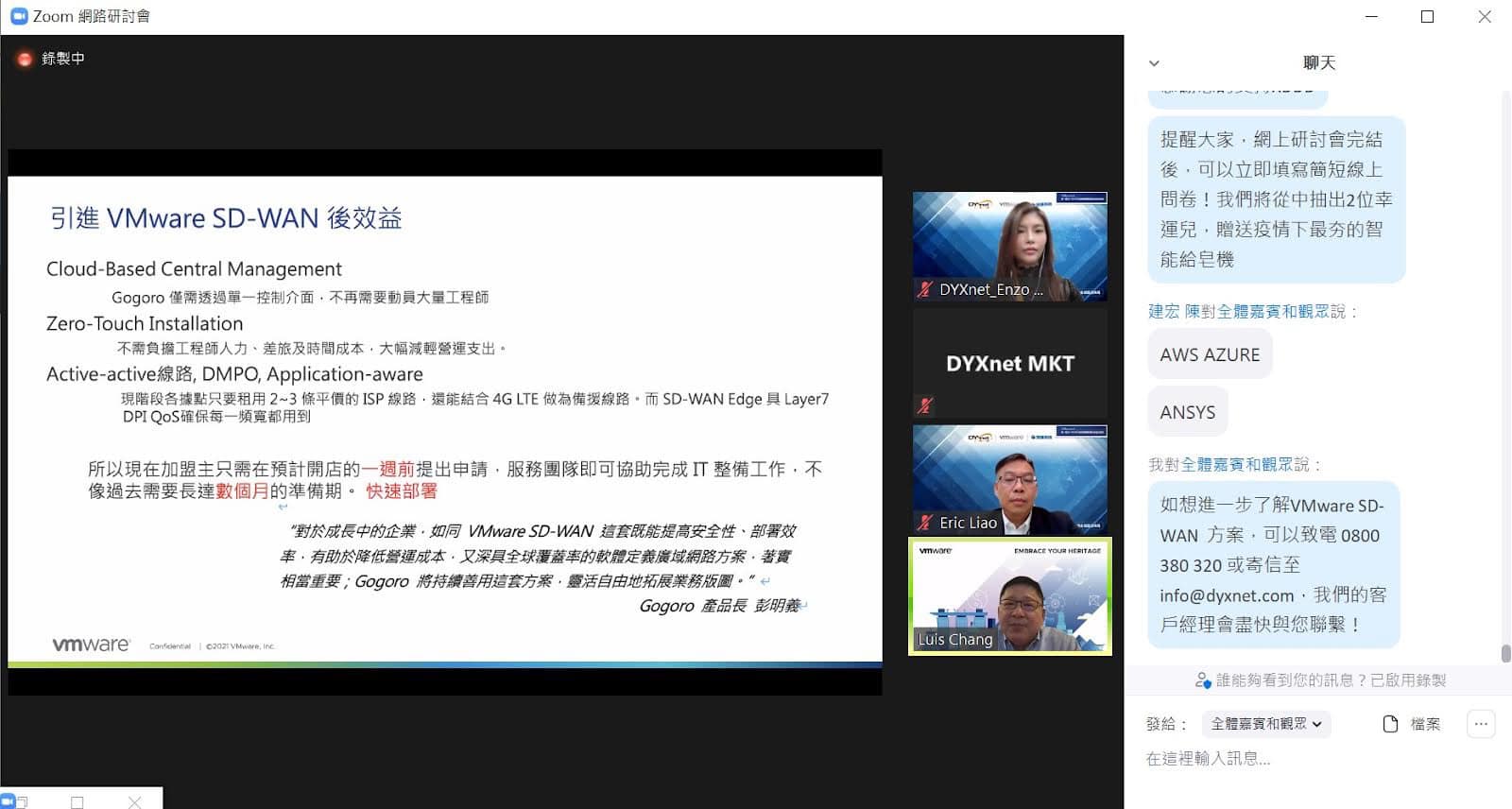Click the info@dyxnet.com email link
The width and height of the screenshot is (1512, 809).
pyautogui.click(x=1227, y=595)
